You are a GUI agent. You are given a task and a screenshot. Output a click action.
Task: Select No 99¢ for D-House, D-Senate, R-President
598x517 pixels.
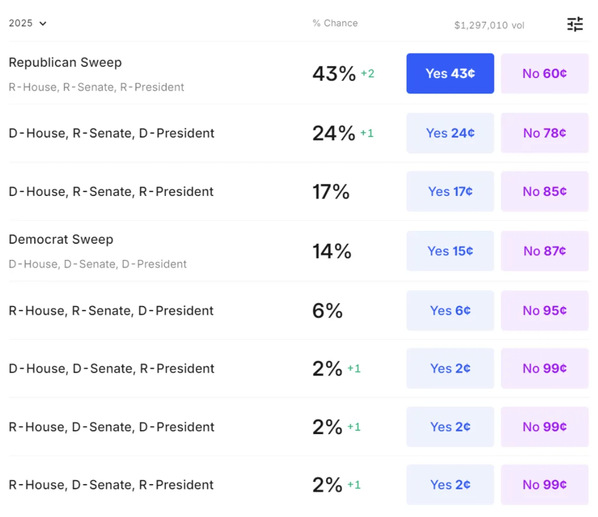coord(545,368)
